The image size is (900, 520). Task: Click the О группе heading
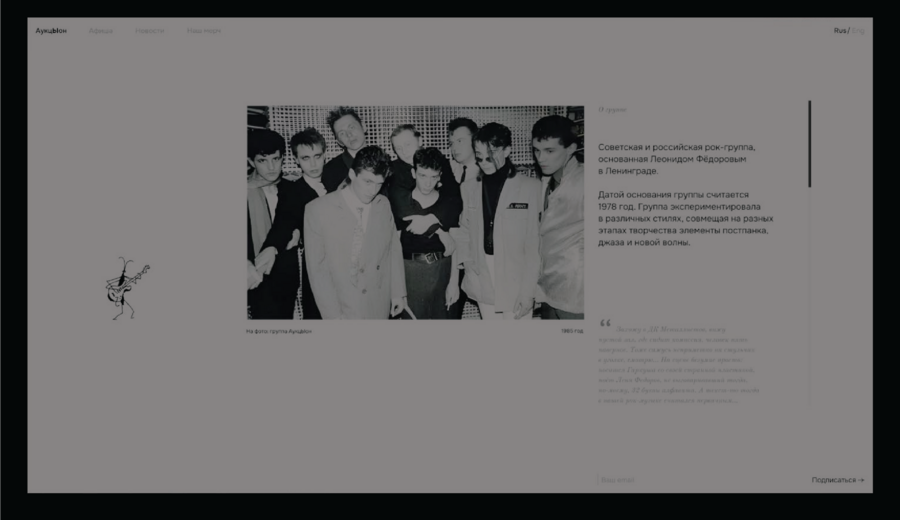pyautogui.click(x=612, y=109)
